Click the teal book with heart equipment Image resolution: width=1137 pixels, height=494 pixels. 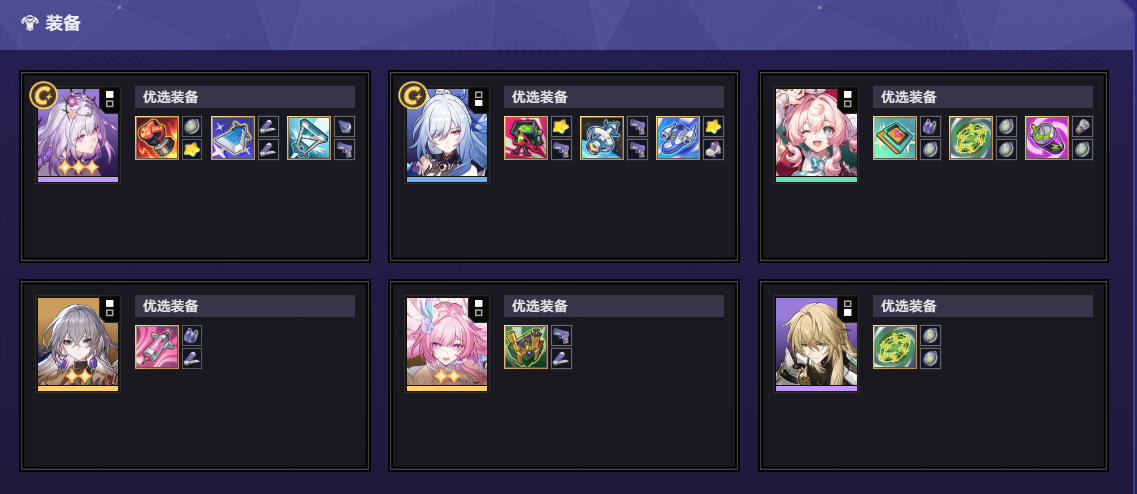[x=895, y=138]
